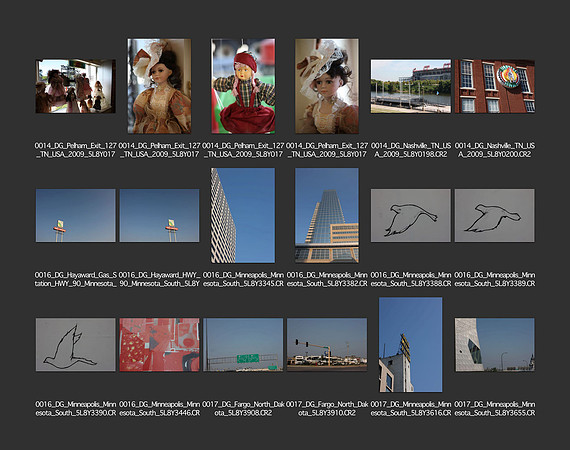Select Victorian doll close-up beside the stadium photo
This screenshot has height=450, width=570.
[x=327, y=86]
